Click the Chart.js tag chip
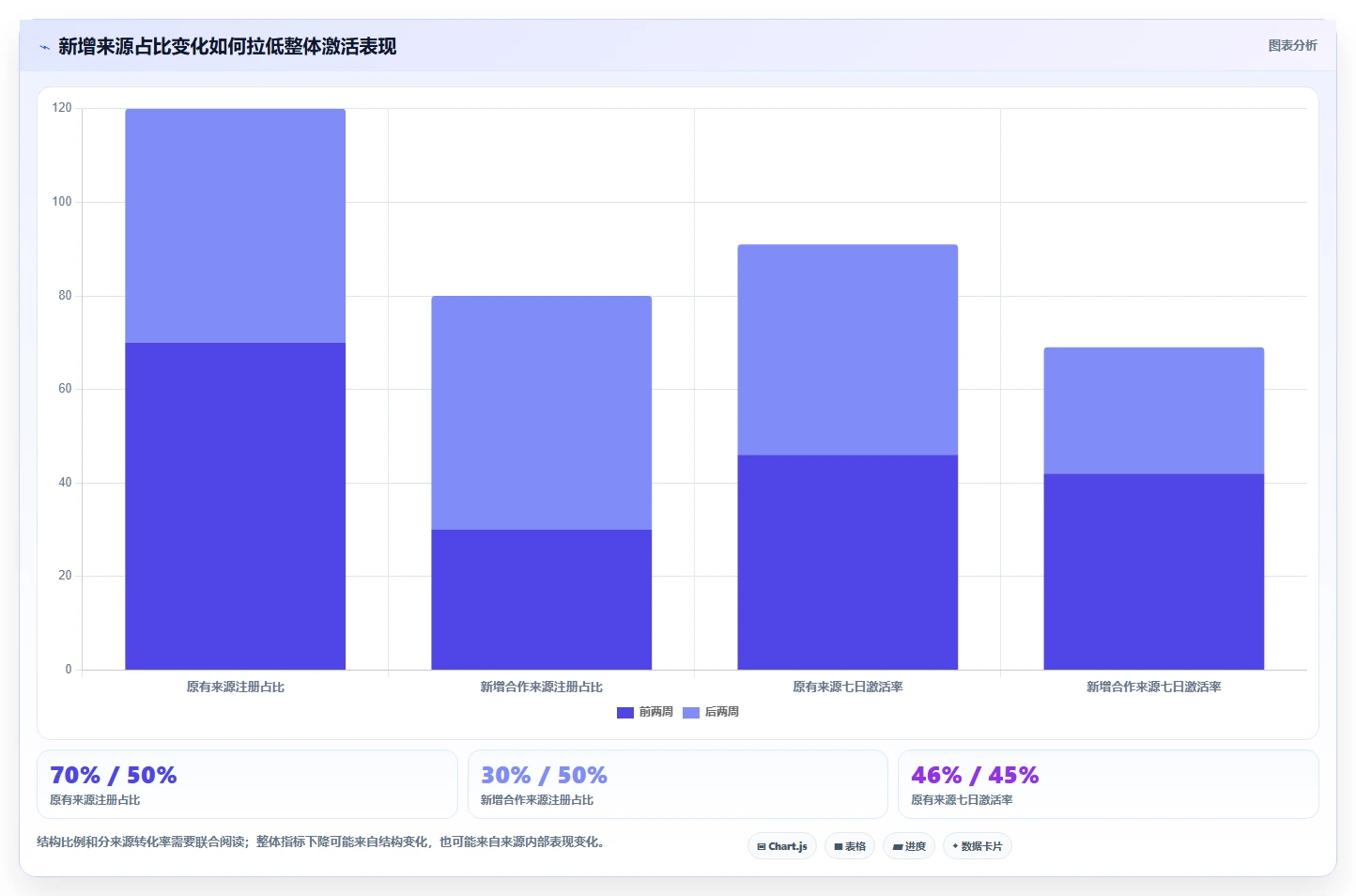 coord(782,846)
